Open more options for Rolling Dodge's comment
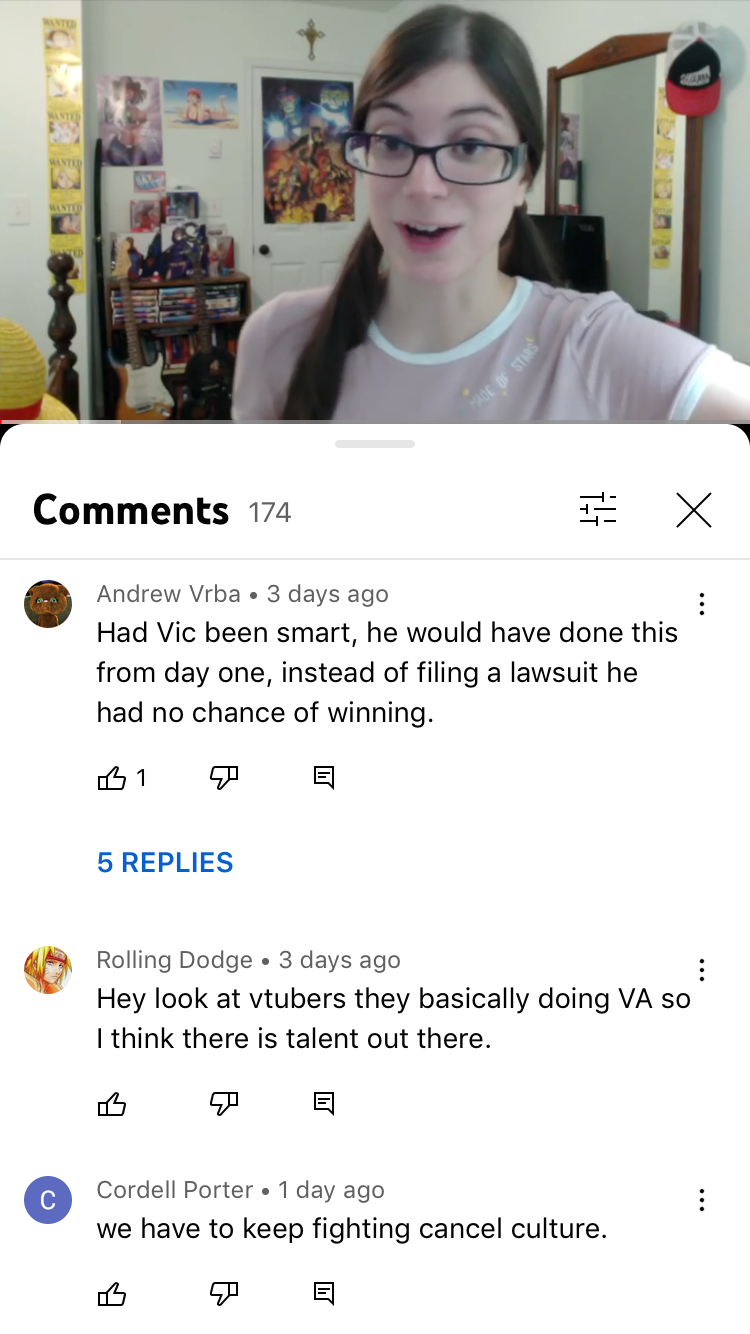Viewport: 750px width, 1334px height. 702,970
